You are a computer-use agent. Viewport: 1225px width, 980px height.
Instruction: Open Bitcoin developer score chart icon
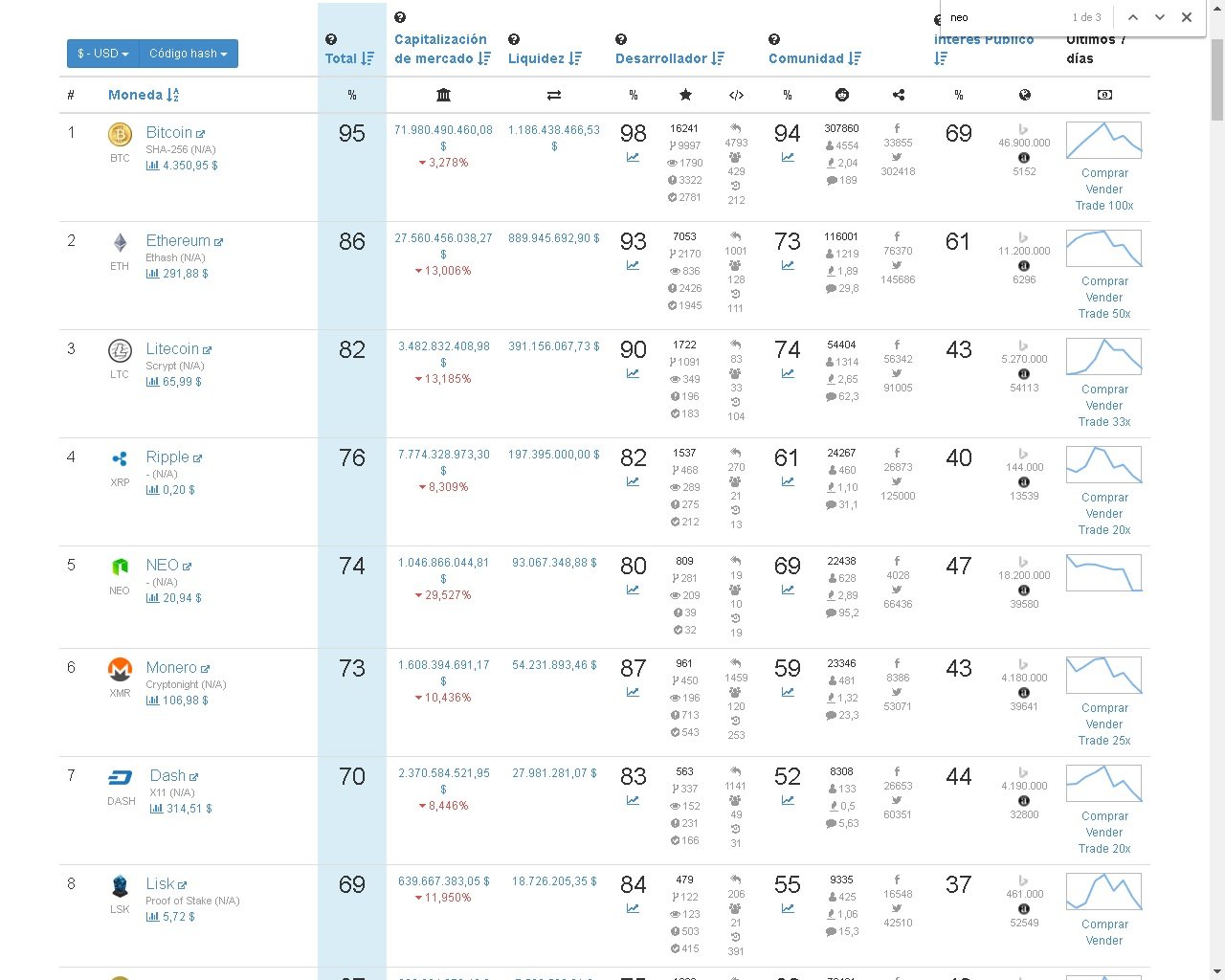tap(633, 157)
